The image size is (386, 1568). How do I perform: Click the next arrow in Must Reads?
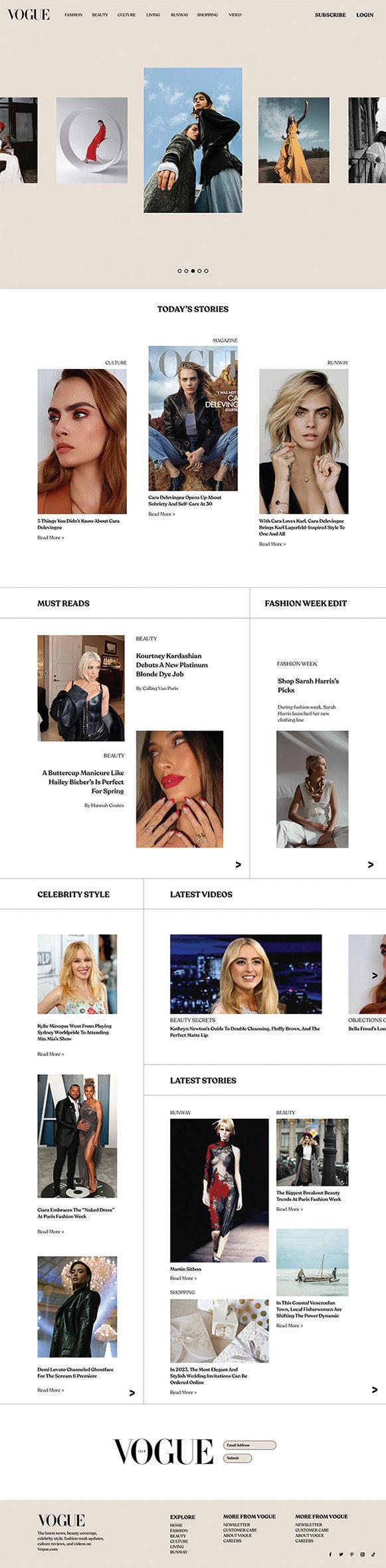(x=239, y=865)
